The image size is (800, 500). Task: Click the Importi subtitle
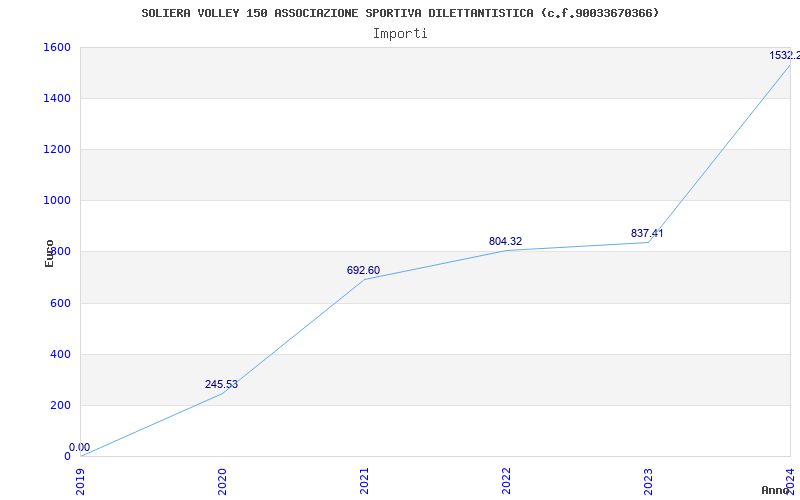[400, 34]
